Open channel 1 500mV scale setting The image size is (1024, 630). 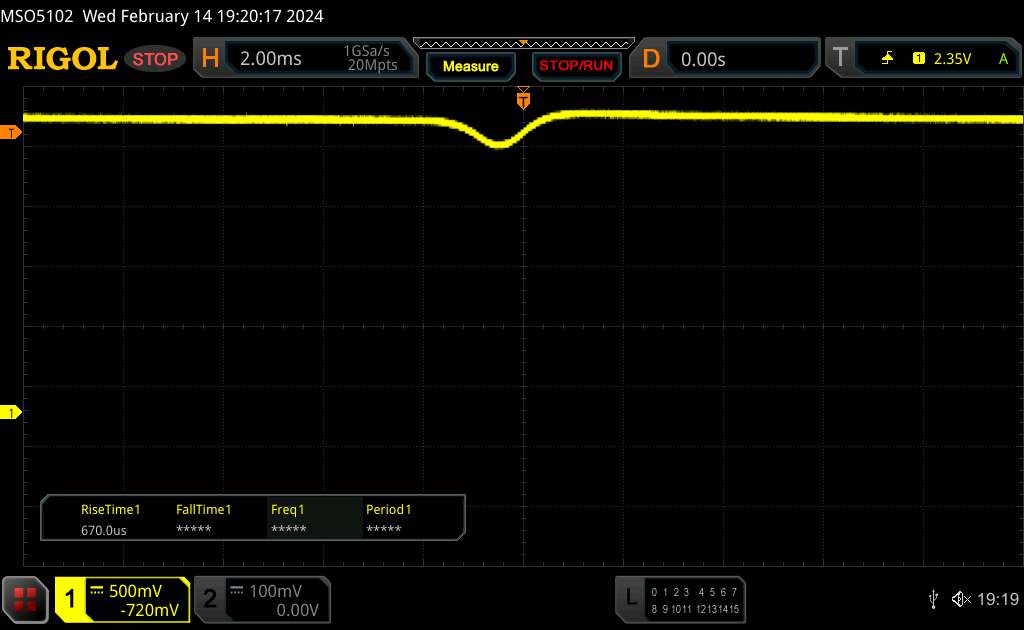pos(135,591)
